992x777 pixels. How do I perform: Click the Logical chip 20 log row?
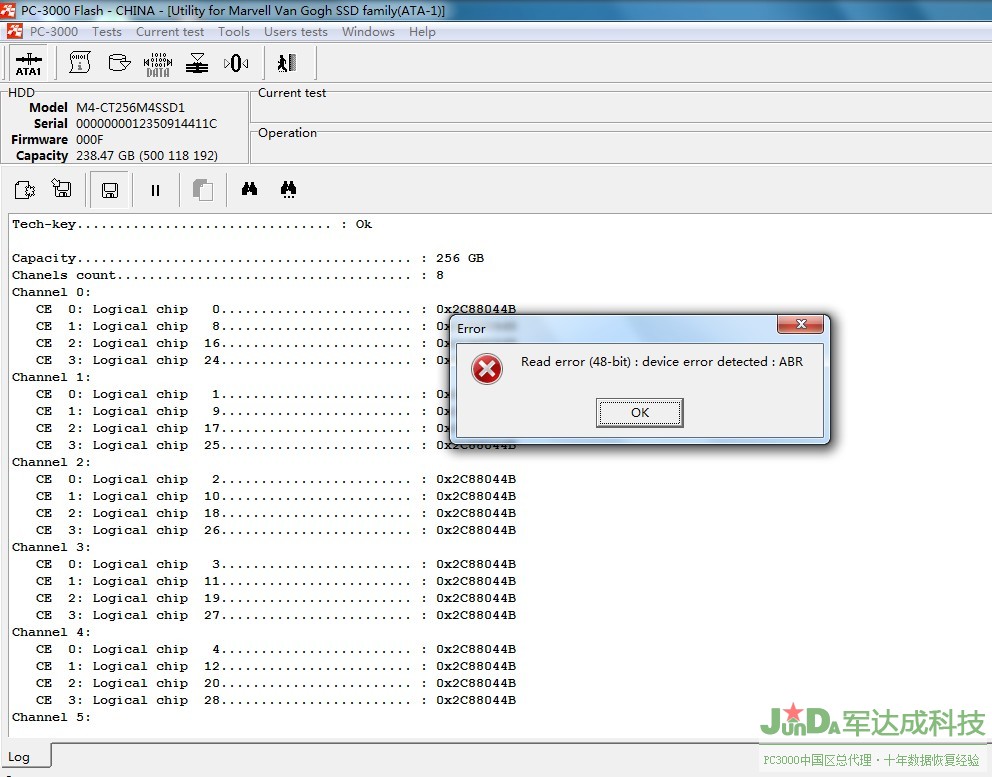(276, 683)
